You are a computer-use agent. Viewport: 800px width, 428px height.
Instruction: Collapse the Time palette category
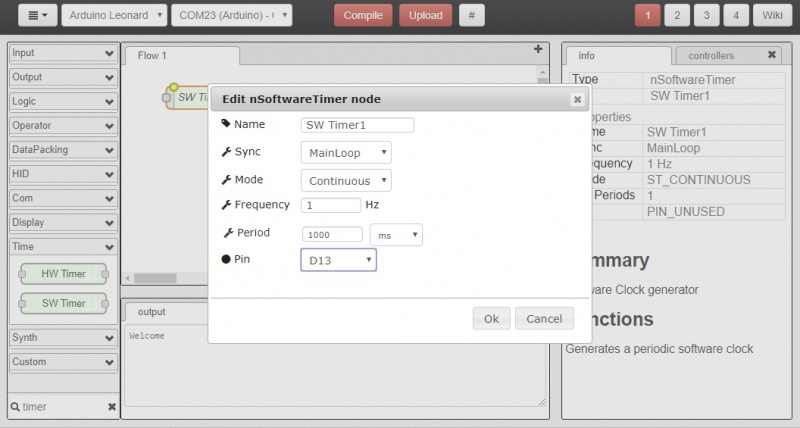tap(63, 247)
